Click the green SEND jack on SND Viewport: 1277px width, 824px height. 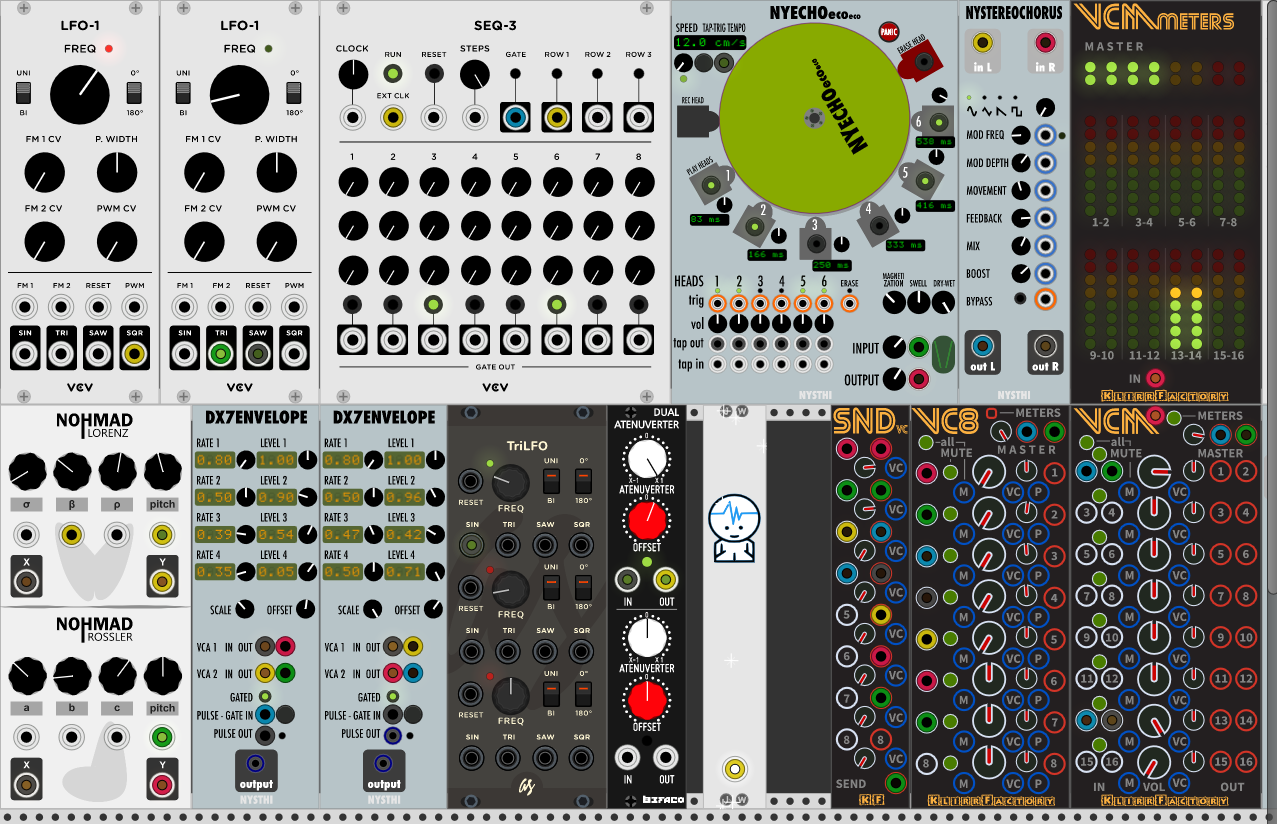895,783
